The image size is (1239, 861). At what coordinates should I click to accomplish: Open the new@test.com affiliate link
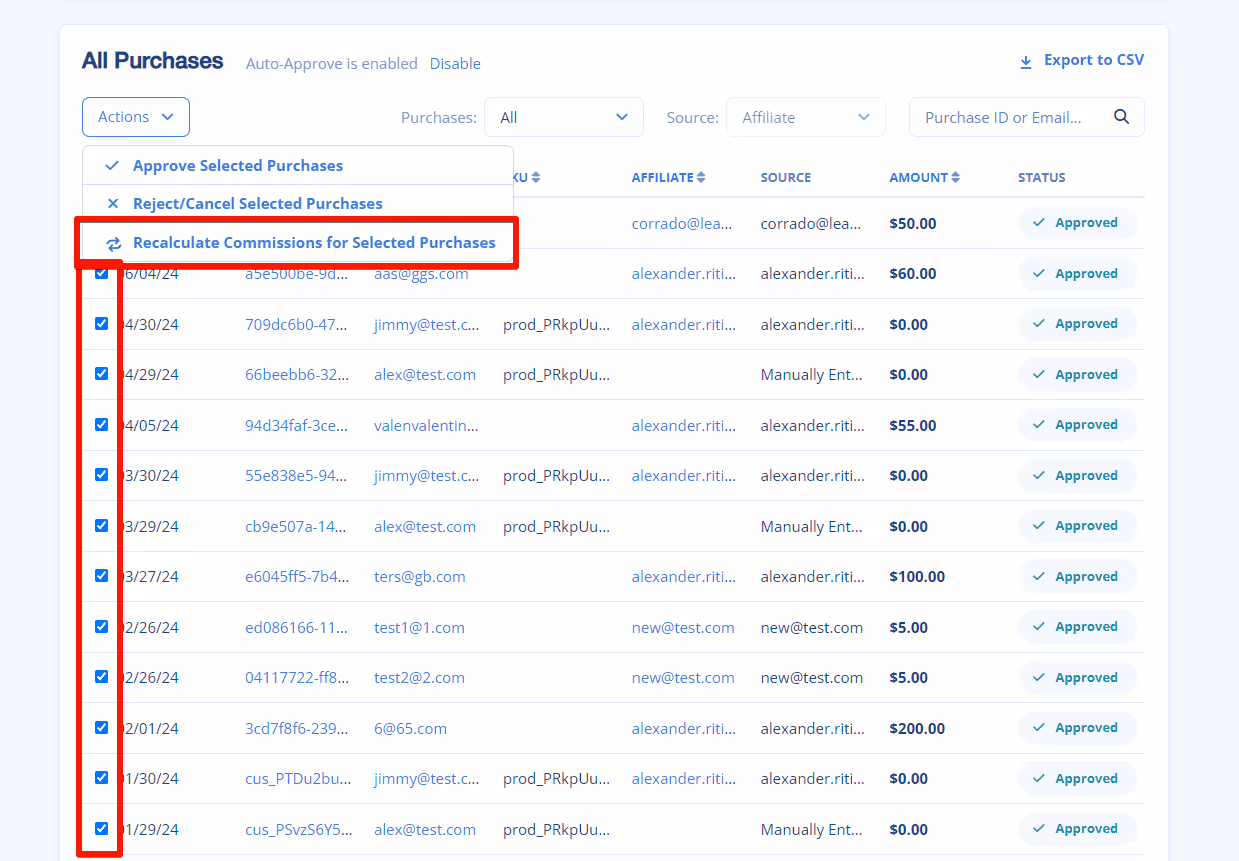click(x=683, y=627)
